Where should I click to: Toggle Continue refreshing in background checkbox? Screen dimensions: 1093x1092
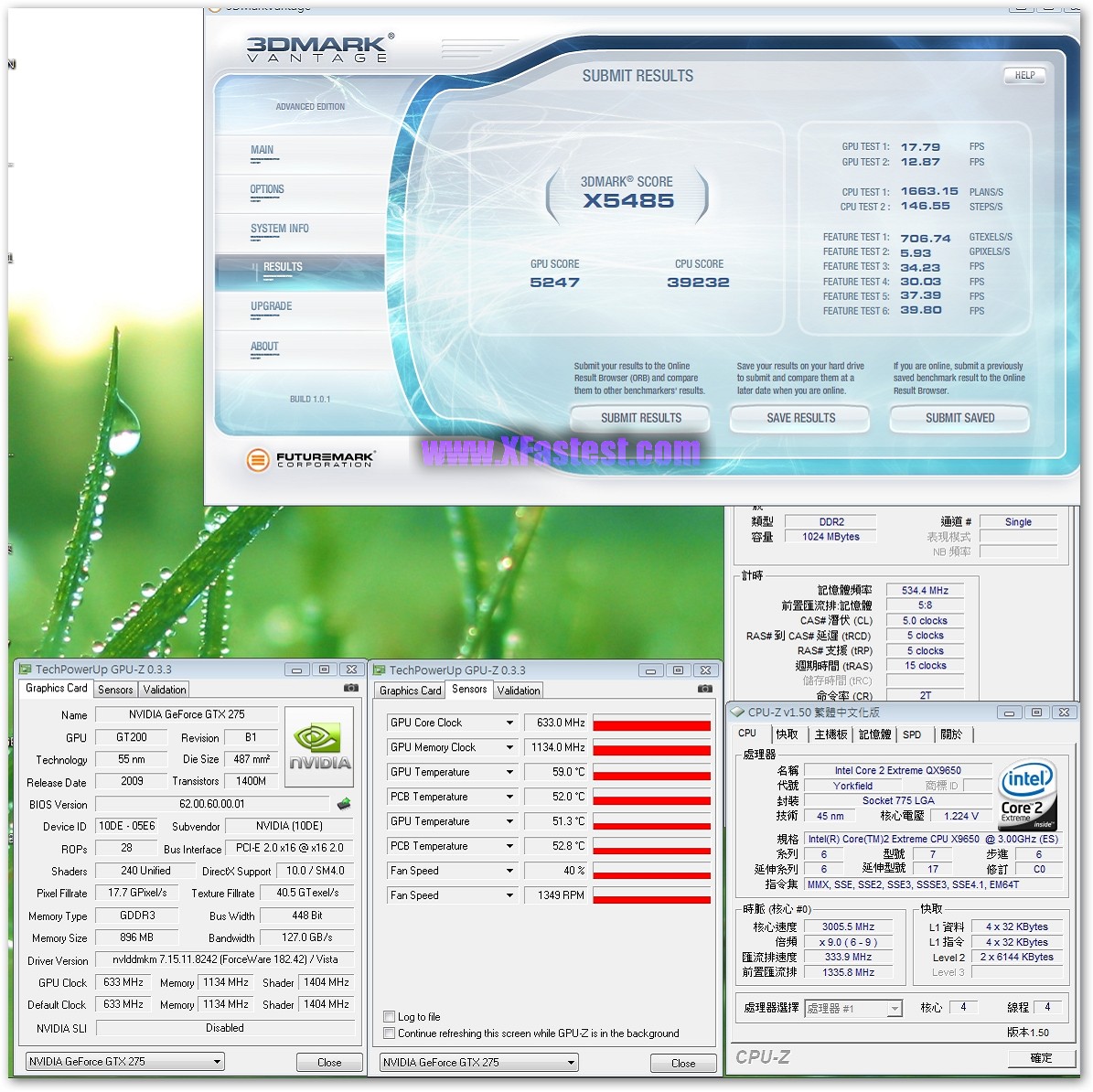pyautogui.click(x=391, y=1033)
